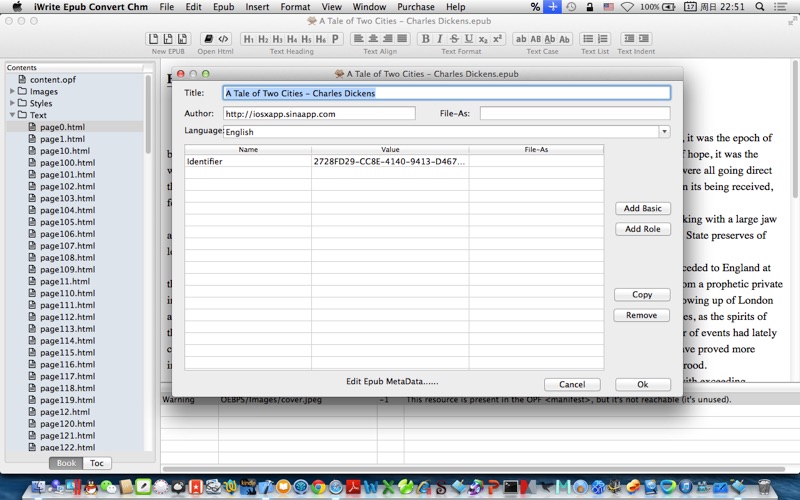Screen dimensions: 800x500
Task: Center align text
Action: (x=373, y=39)
